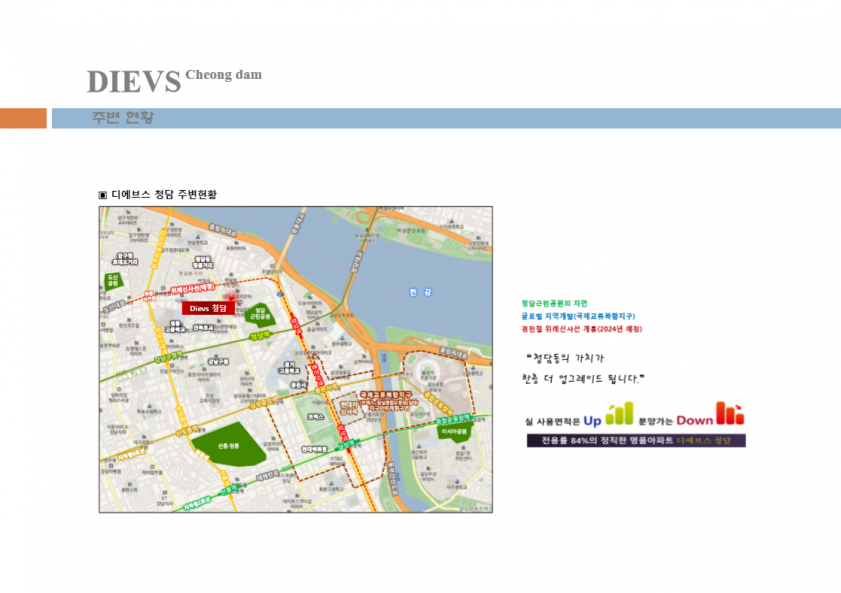Viewport: 841px width, 593px height.
Task: Click the 도산공원 park marker on map
Action: [x=113, y=283]
